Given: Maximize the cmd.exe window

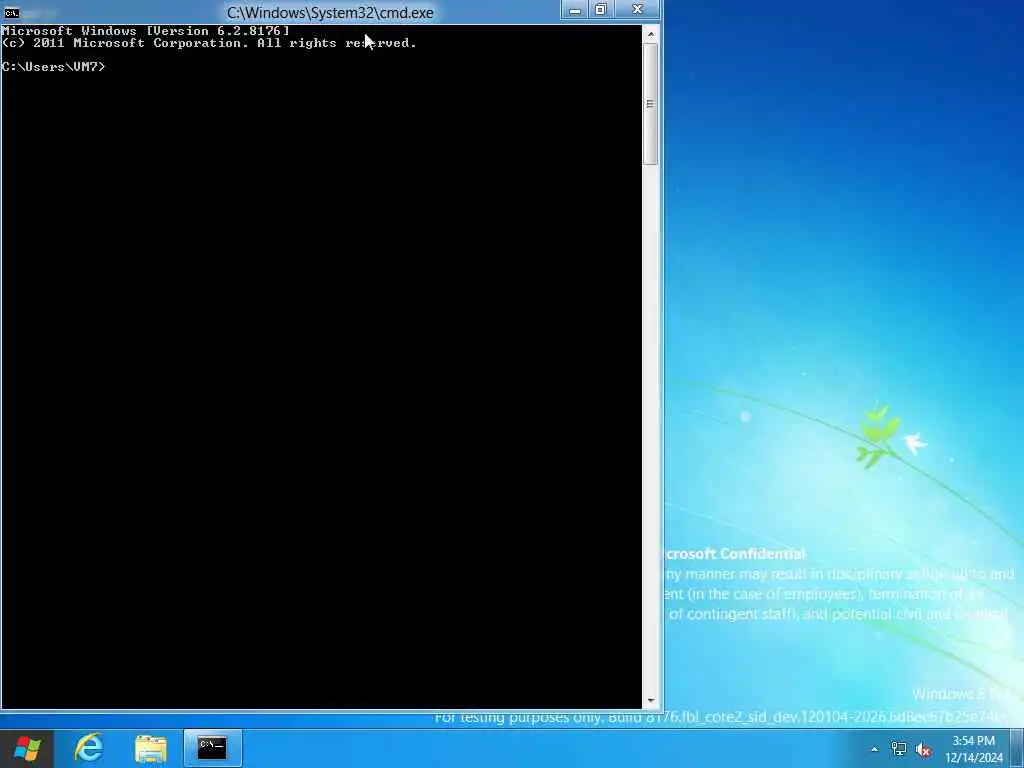Looking at the screenshot, I should 601,10.
